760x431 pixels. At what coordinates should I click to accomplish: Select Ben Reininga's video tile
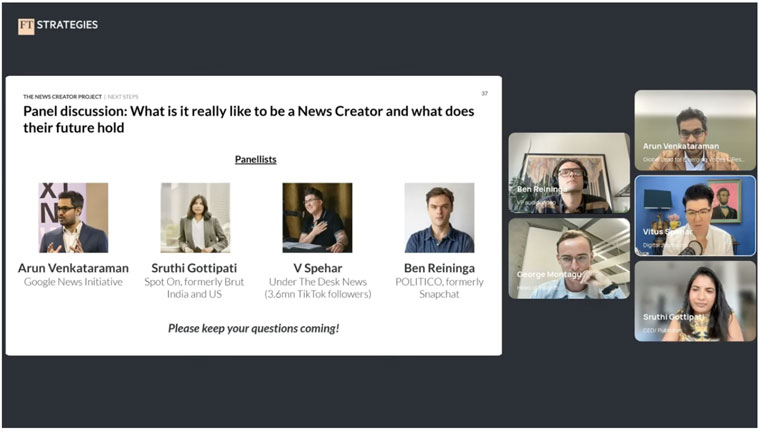click(569, 173)
